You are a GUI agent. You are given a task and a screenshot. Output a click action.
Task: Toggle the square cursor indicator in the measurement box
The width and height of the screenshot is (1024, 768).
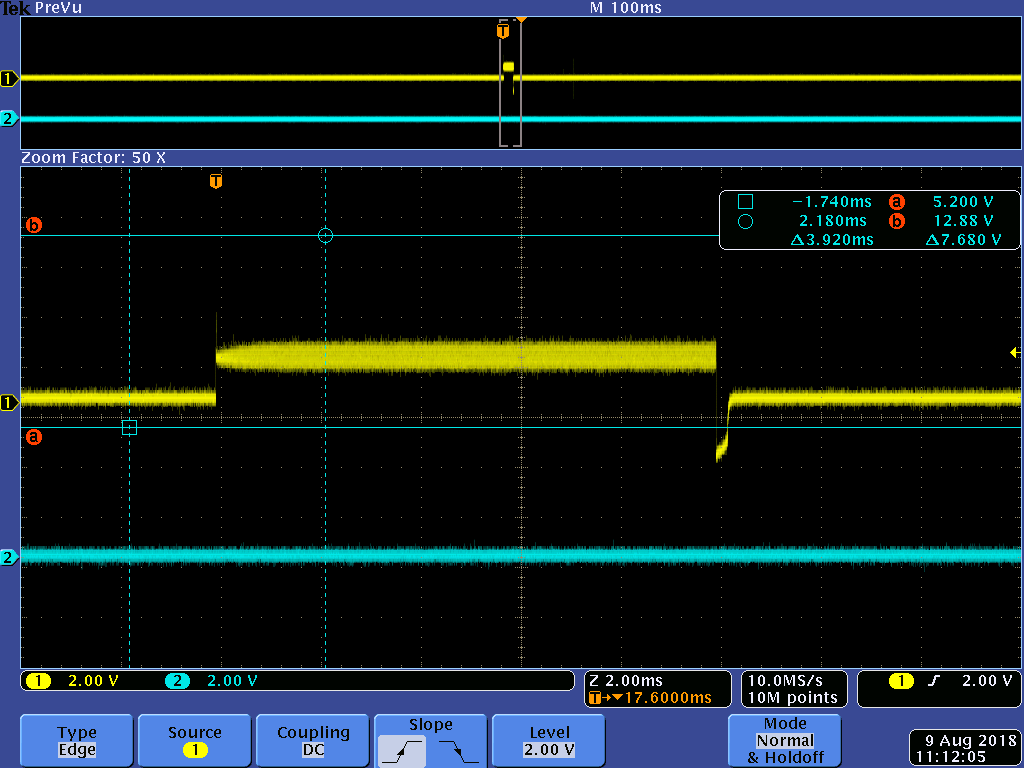pyautogui.click(x=744, y=201)
